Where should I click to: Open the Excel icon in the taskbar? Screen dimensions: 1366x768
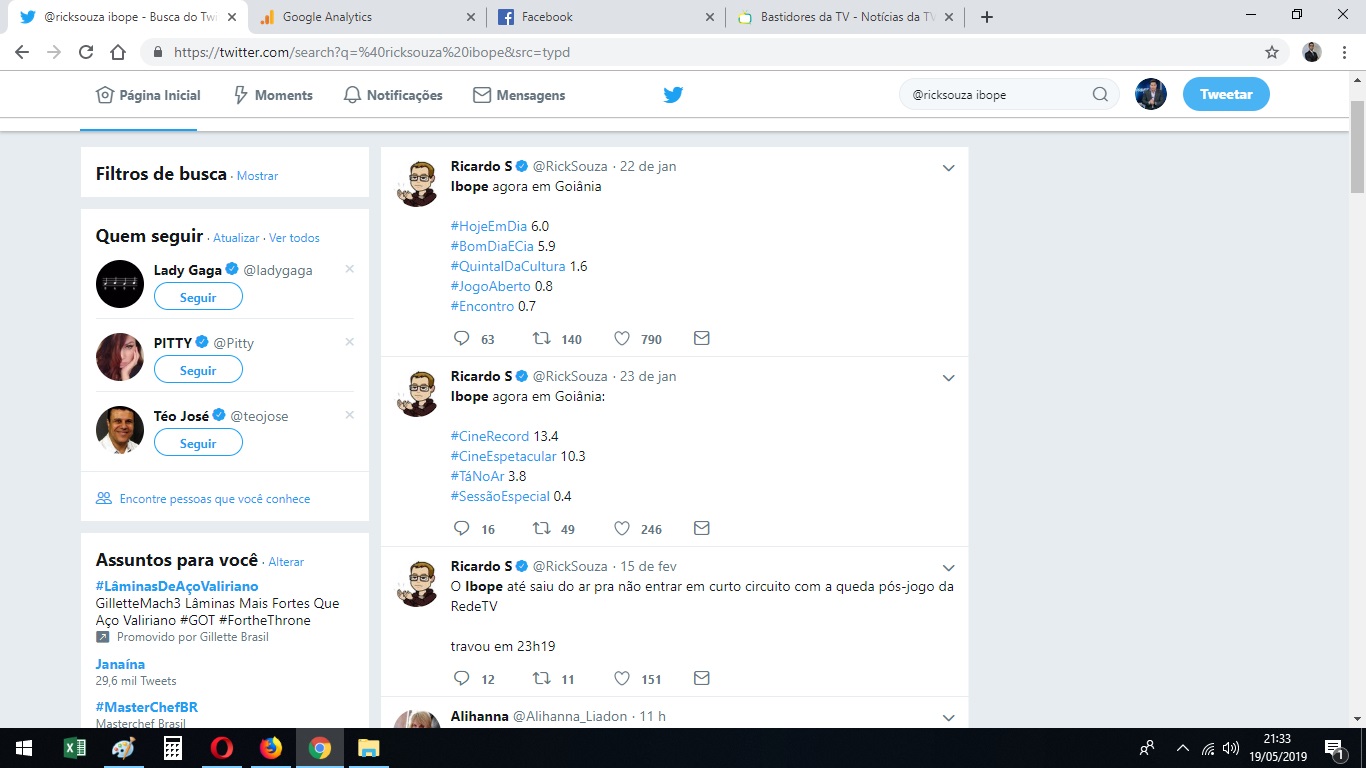click(75, 748)
